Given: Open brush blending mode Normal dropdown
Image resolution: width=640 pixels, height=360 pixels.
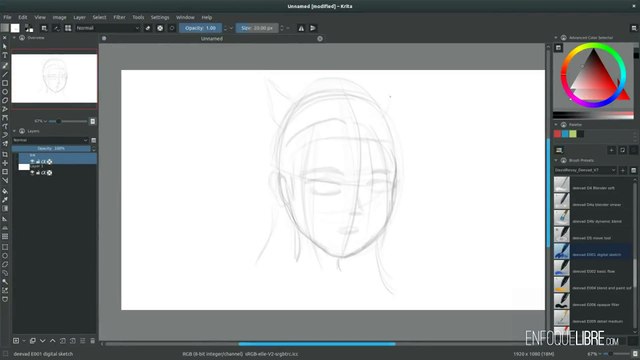Looking at the screenshot, I should [107, 28].
